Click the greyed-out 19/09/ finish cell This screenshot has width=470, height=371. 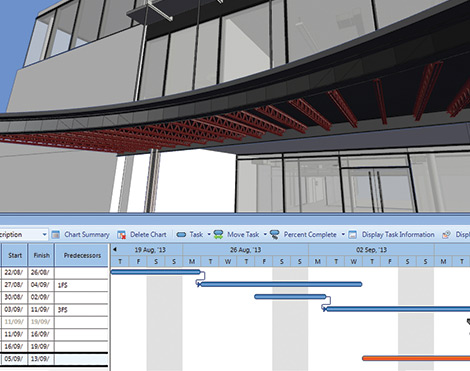tap(41, 322)
